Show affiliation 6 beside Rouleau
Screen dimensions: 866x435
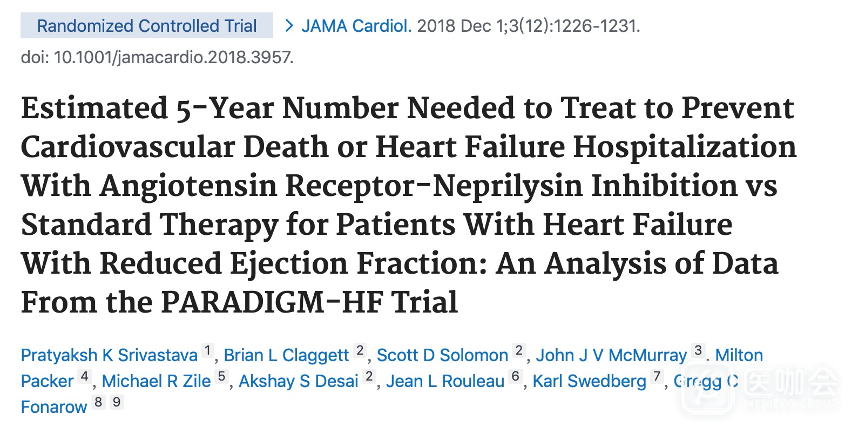pos(516,377)
